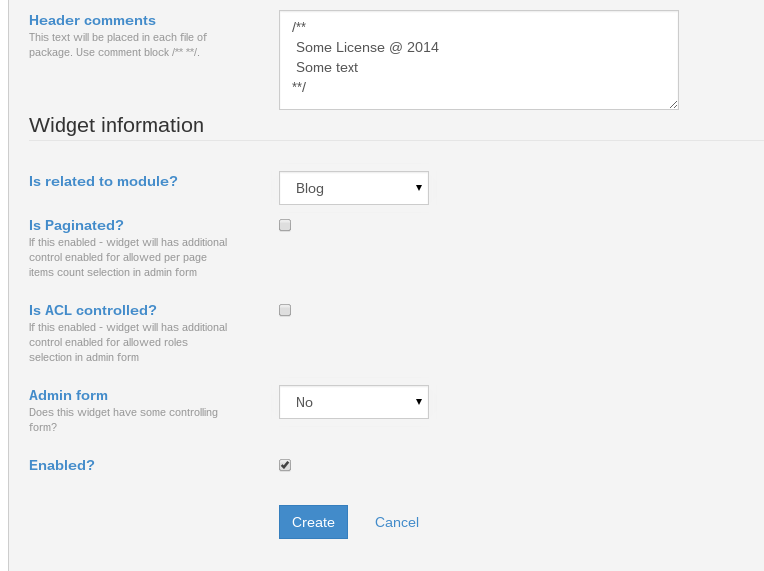Viewport: 764px width, 571px height.
Task: Check the Is Paginated? checkbox
Action: pos(285,225)
